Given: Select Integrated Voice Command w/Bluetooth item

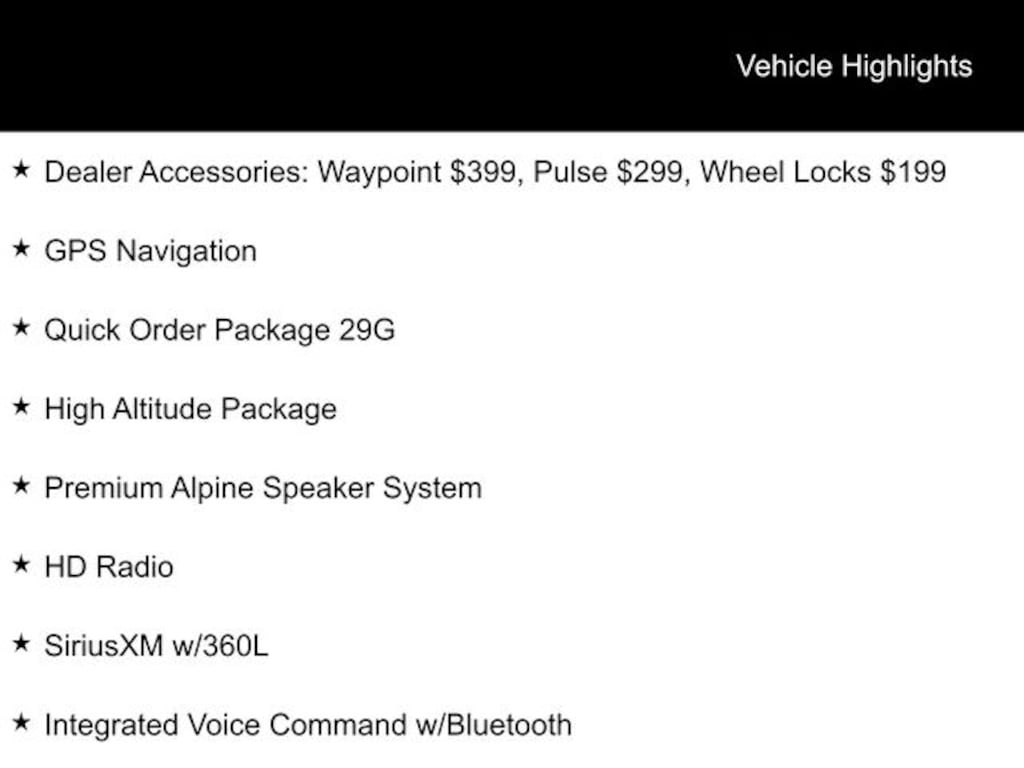Looking at the screenshot, I should coord(308,725).
